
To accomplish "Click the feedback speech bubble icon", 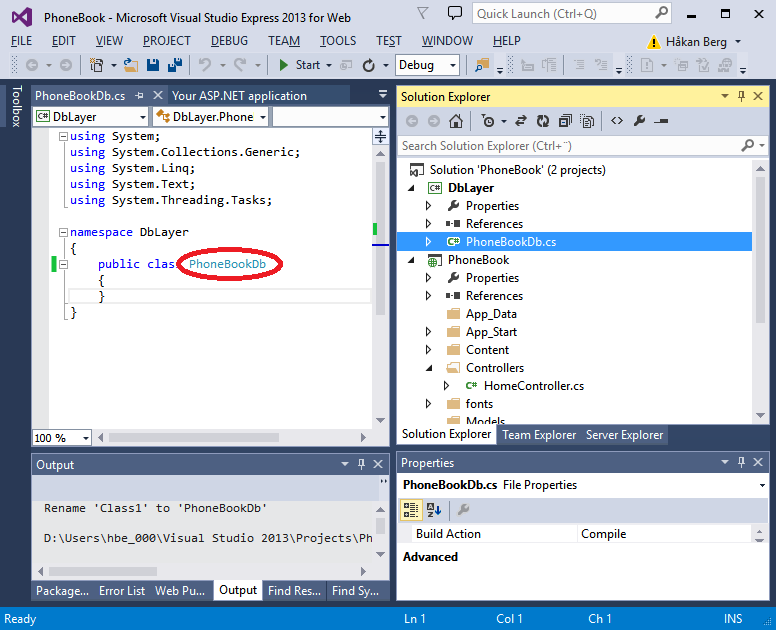I will coord(454,12).
